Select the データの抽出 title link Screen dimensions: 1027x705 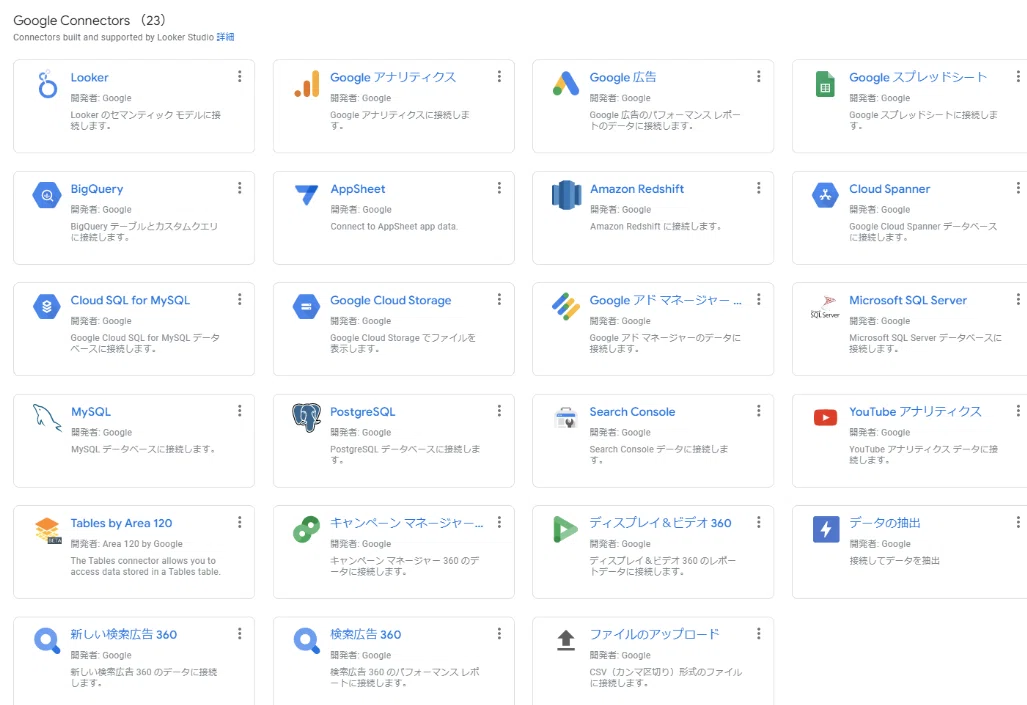point(885,523)
